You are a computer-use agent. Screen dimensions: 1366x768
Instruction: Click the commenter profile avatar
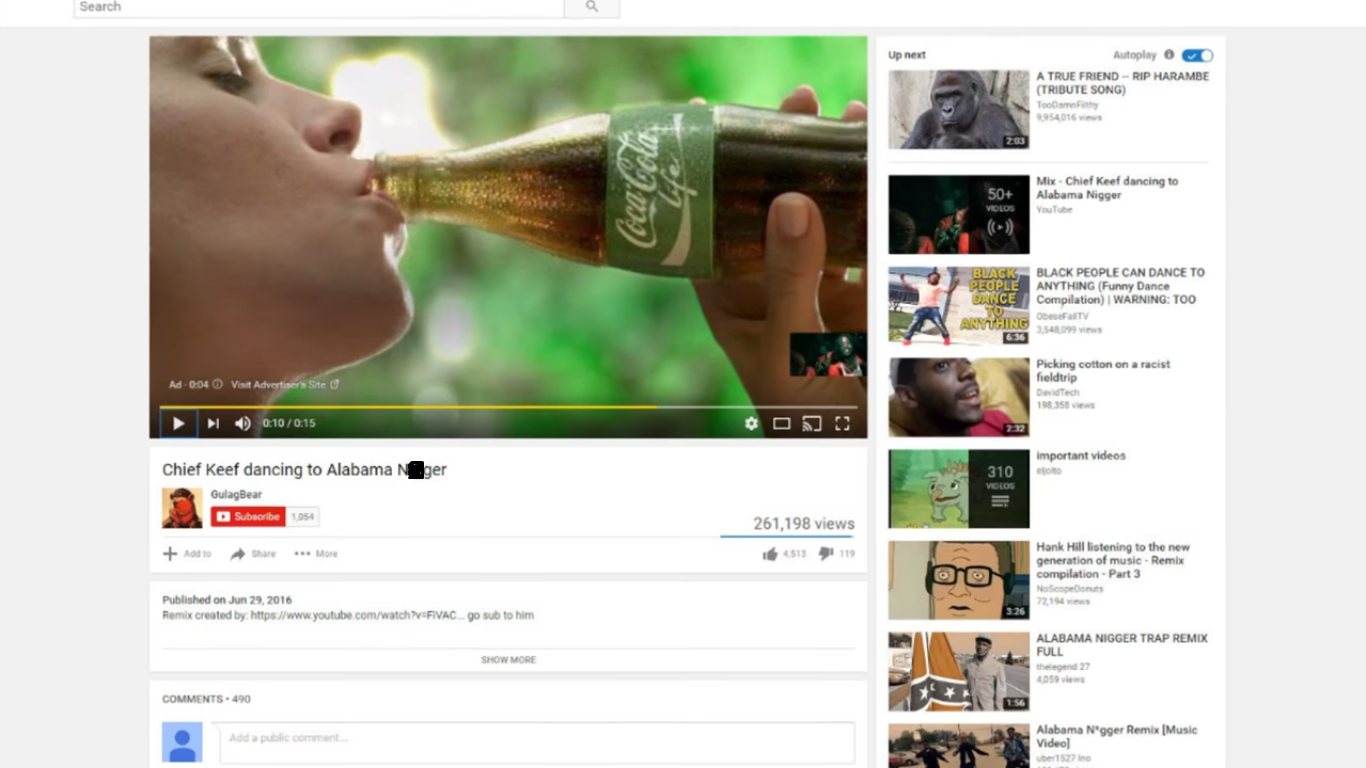tap(182, 742)
